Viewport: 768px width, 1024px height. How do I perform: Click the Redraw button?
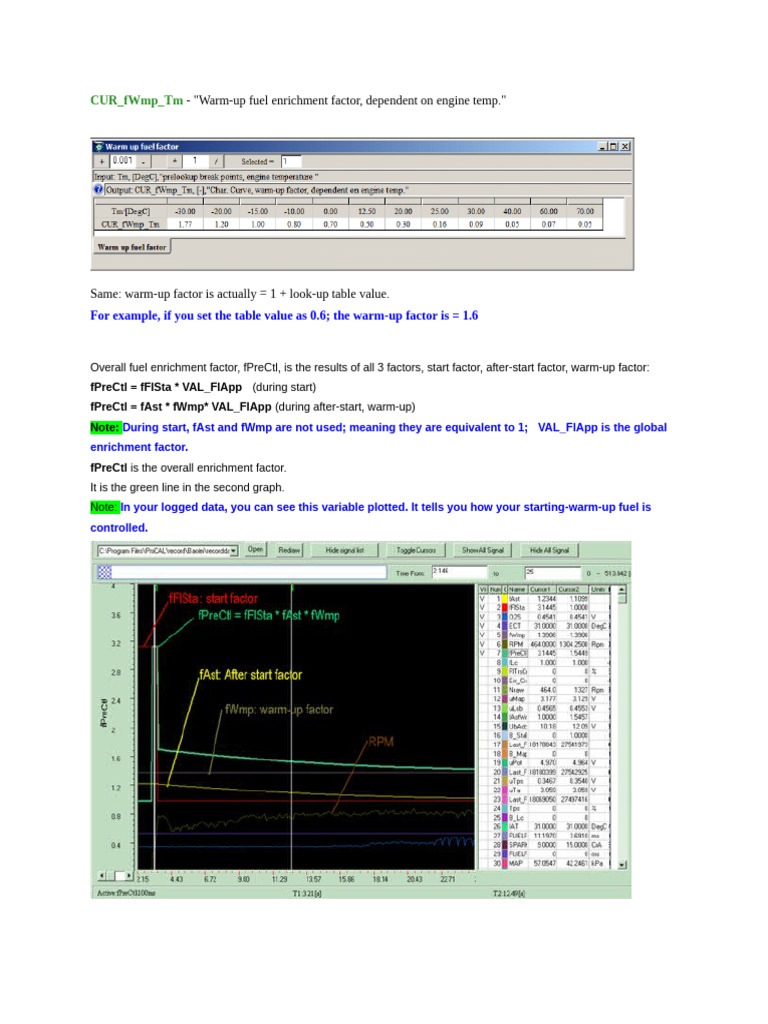coord(289,551)
